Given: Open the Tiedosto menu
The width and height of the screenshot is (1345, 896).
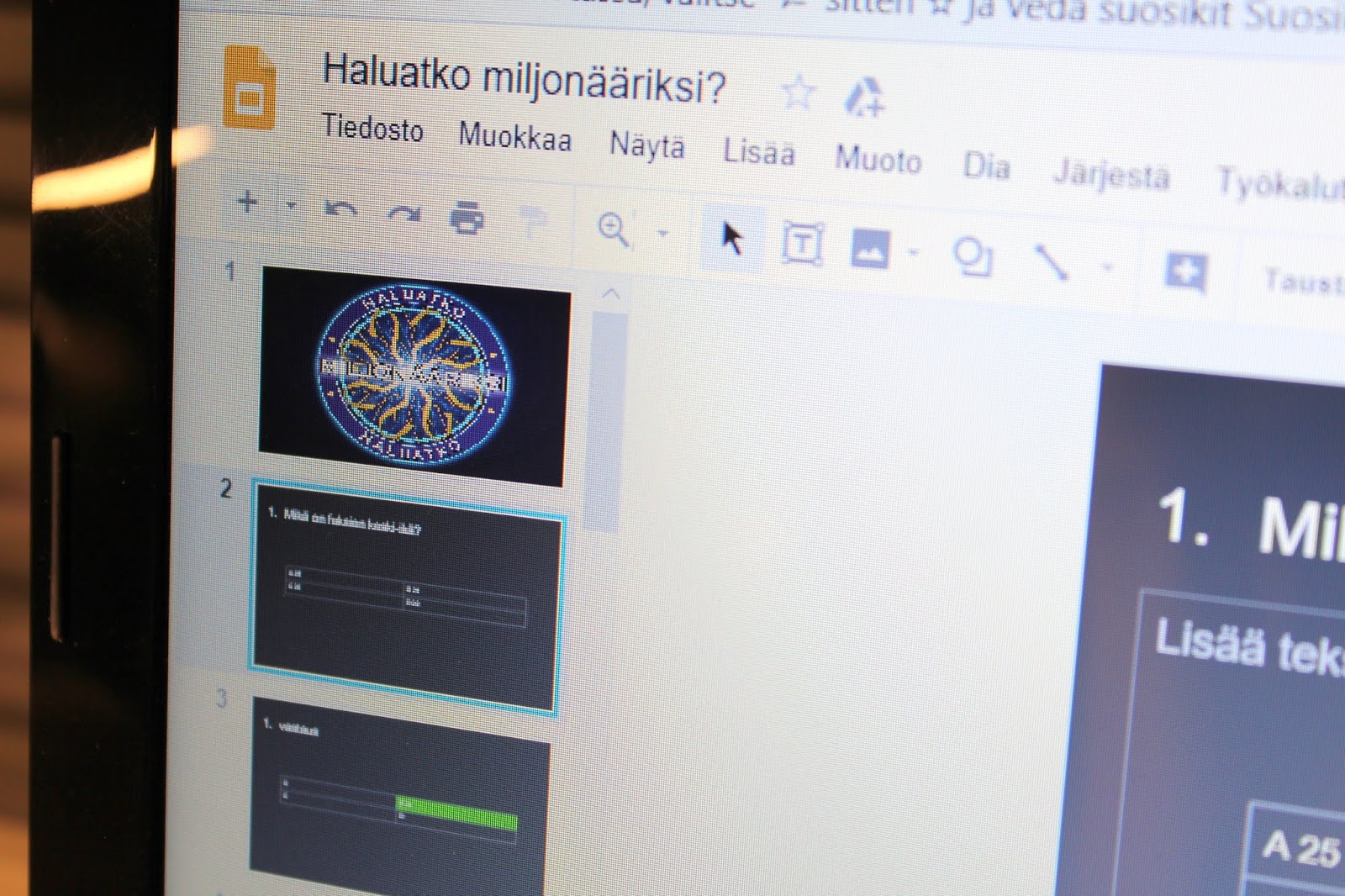Looking at the screenshot, I should (372, 129).
